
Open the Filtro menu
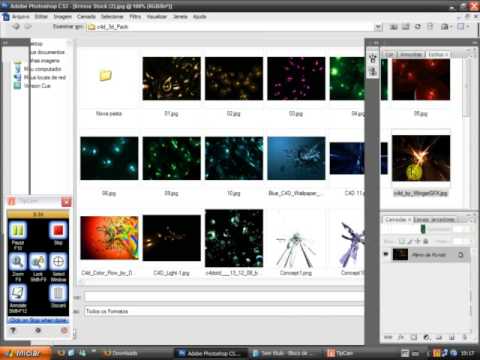(x=135, y=16)
